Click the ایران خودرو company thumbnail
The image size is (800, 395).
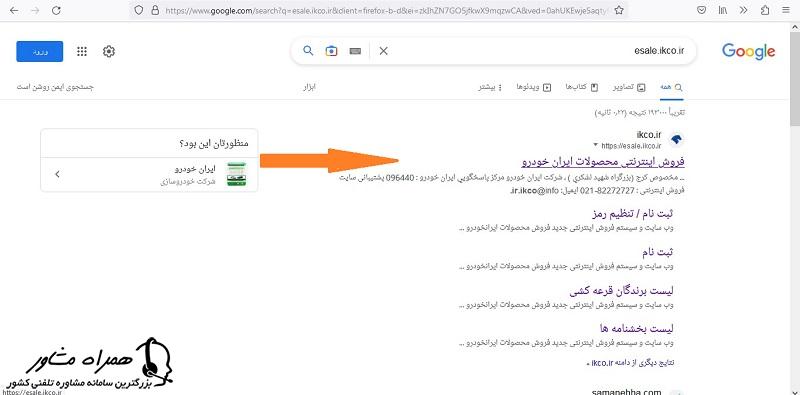point(236,174)
